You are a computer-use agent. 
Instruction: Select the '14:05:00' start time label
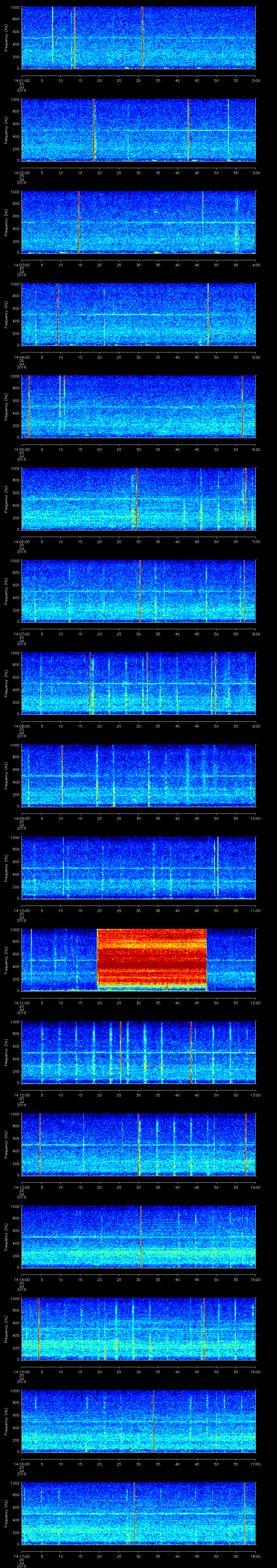(x=21, y=450)
